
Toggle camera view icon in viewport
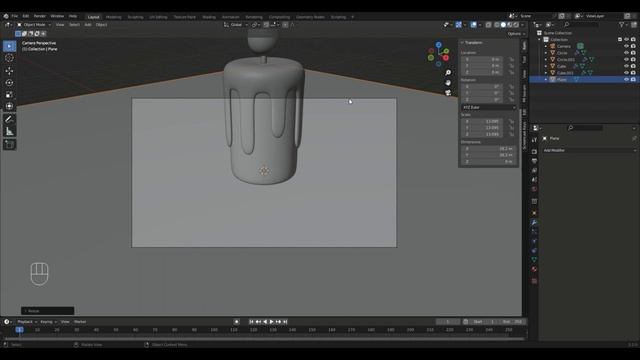coord(448,93)
